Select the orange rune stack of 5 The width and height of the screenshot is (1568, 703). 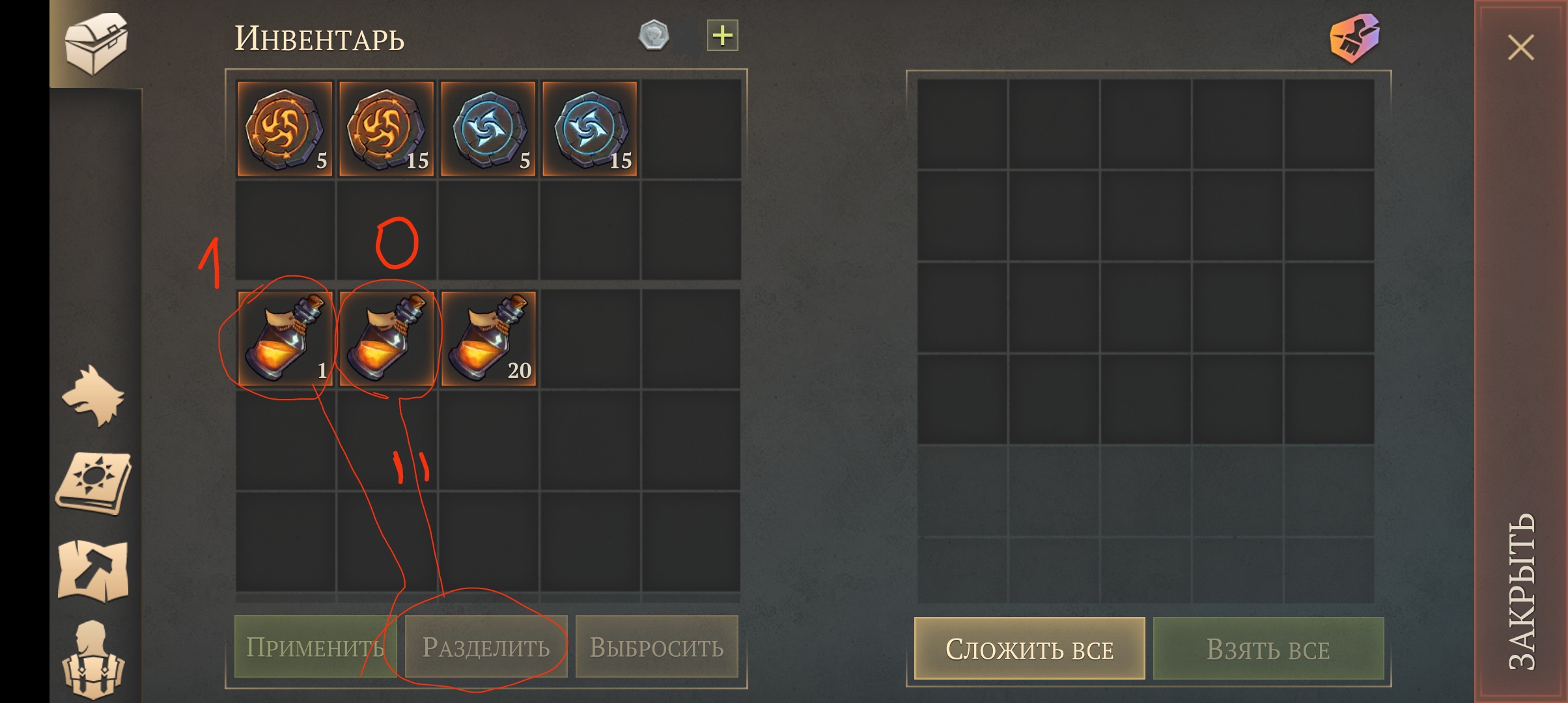pyautogui.click(x=285, y=129)
